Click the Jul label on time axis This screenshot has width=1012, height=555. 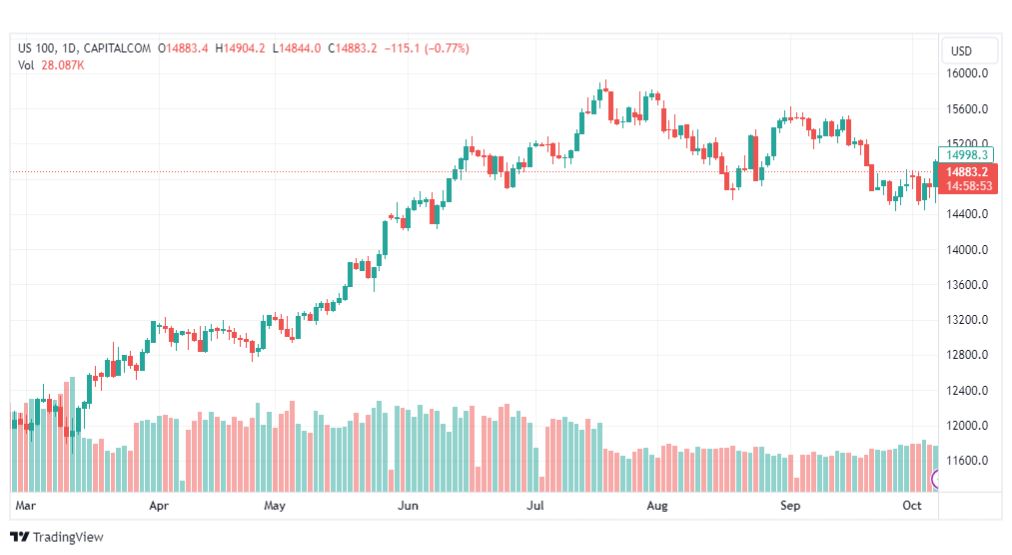tap(536, 506)
